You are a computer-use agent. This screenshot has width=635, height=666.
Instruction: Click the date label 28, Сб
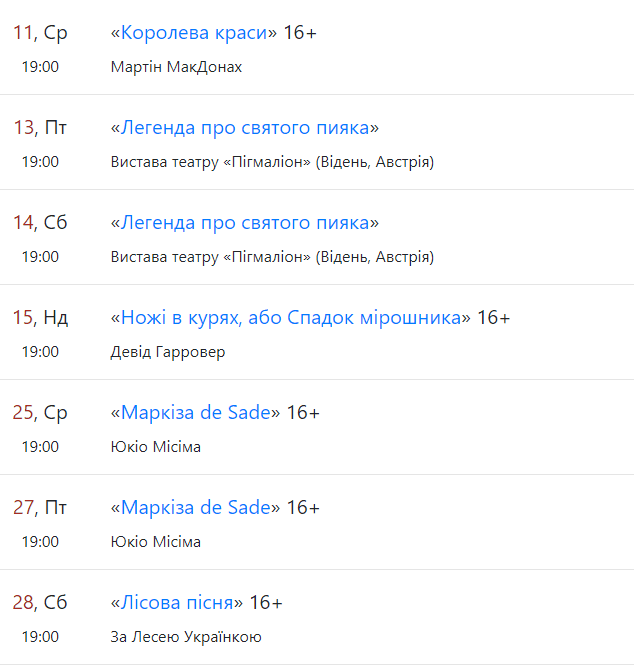point(40,603)
